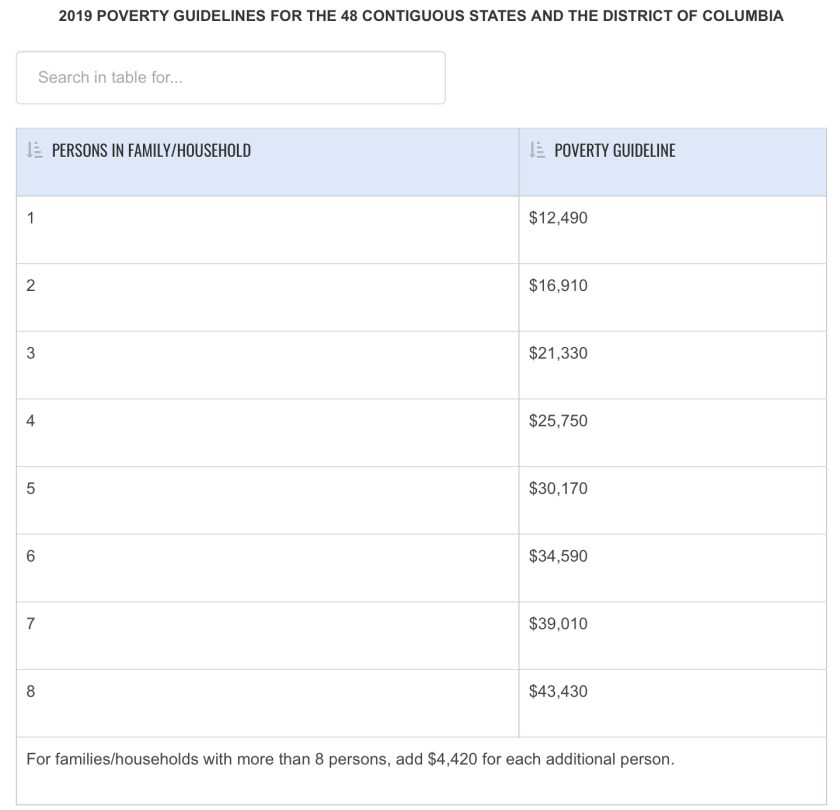Click the 2019 Poverty Guidelines table title
This screenshot has width=840, height=810.
coord(420,17)
